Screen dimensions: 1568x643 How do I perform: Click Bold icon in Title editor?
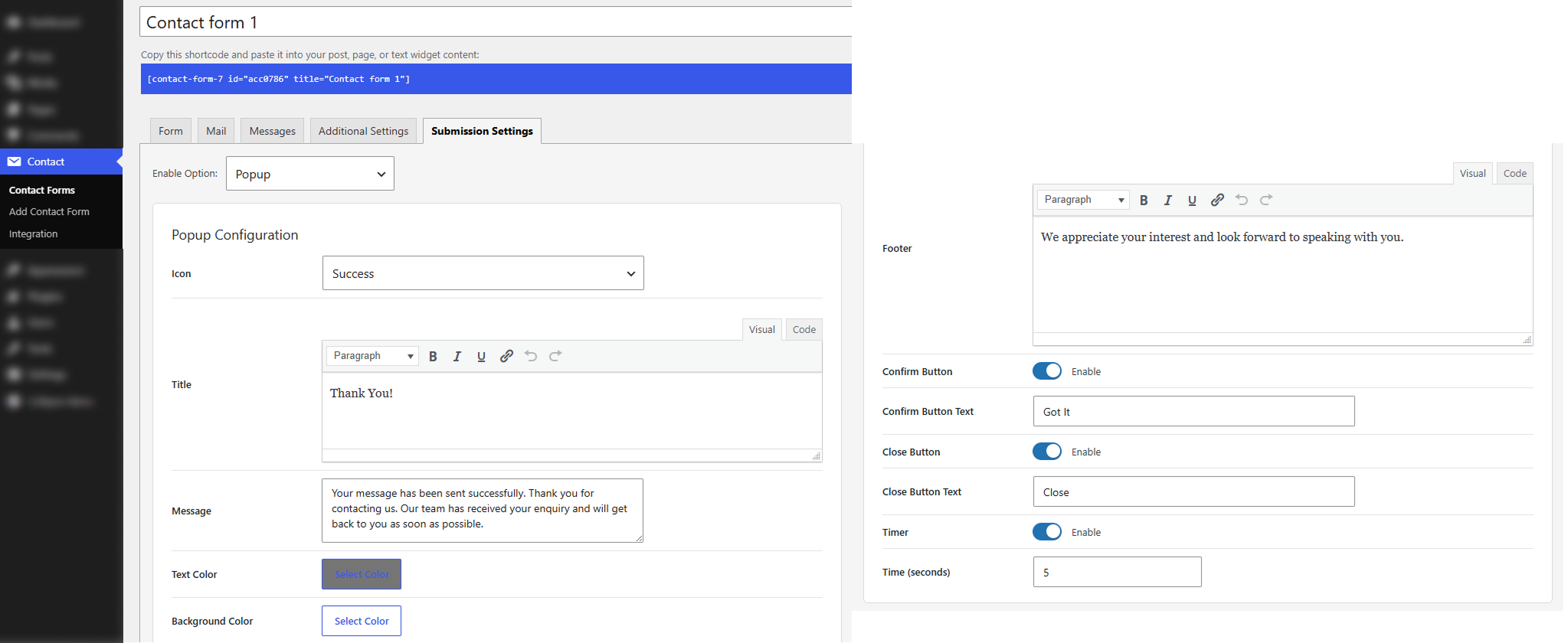(433, 356)
